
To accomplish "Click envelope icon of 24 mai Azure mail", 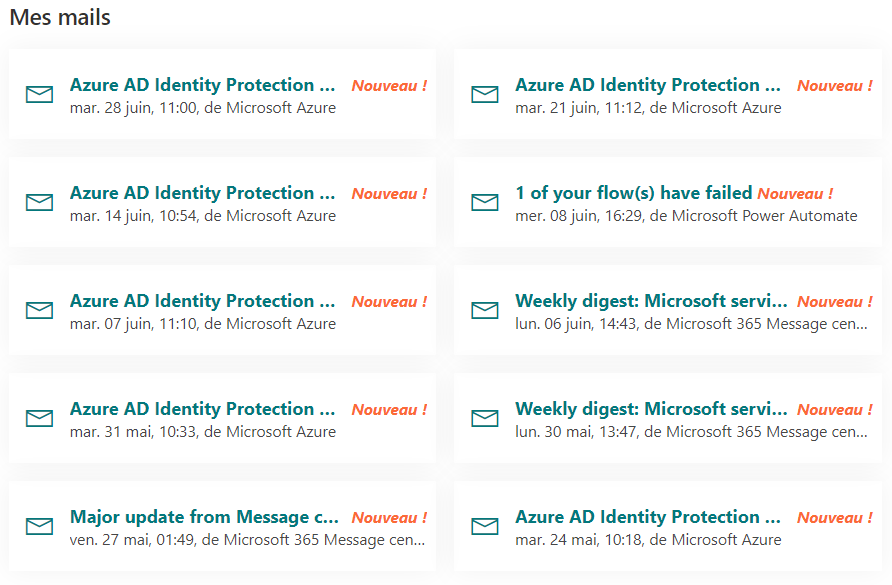I will pyautogui.click(x=485, y=526).
